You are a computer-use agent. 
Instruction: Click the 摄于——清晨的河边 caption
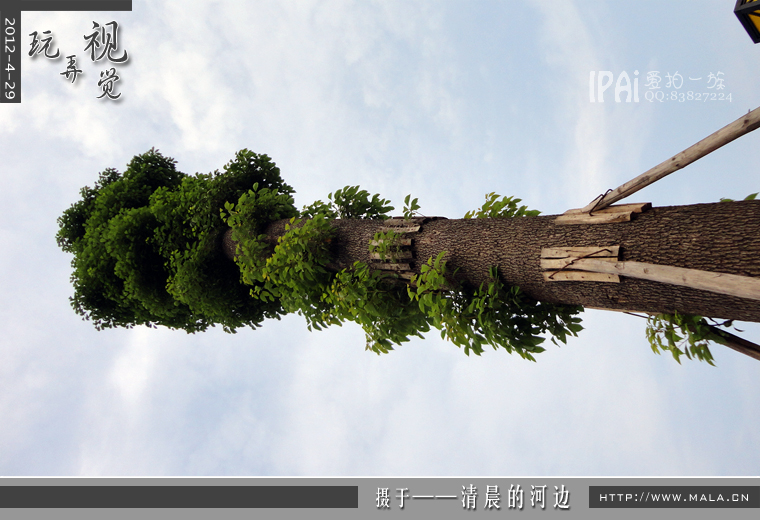coord(472,497)
